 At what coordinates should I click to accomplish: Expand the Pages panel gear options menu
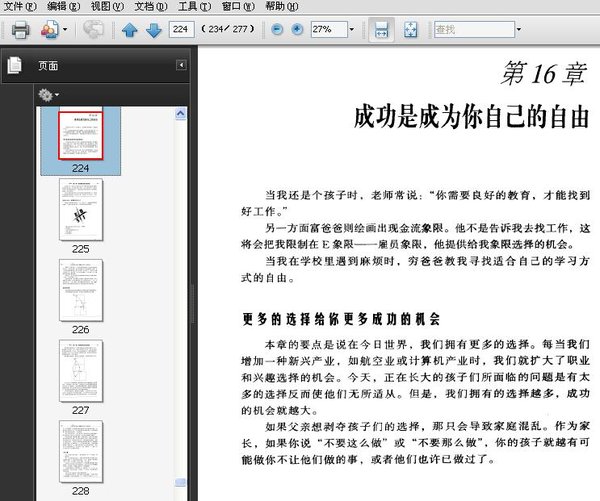coord(48,95)
